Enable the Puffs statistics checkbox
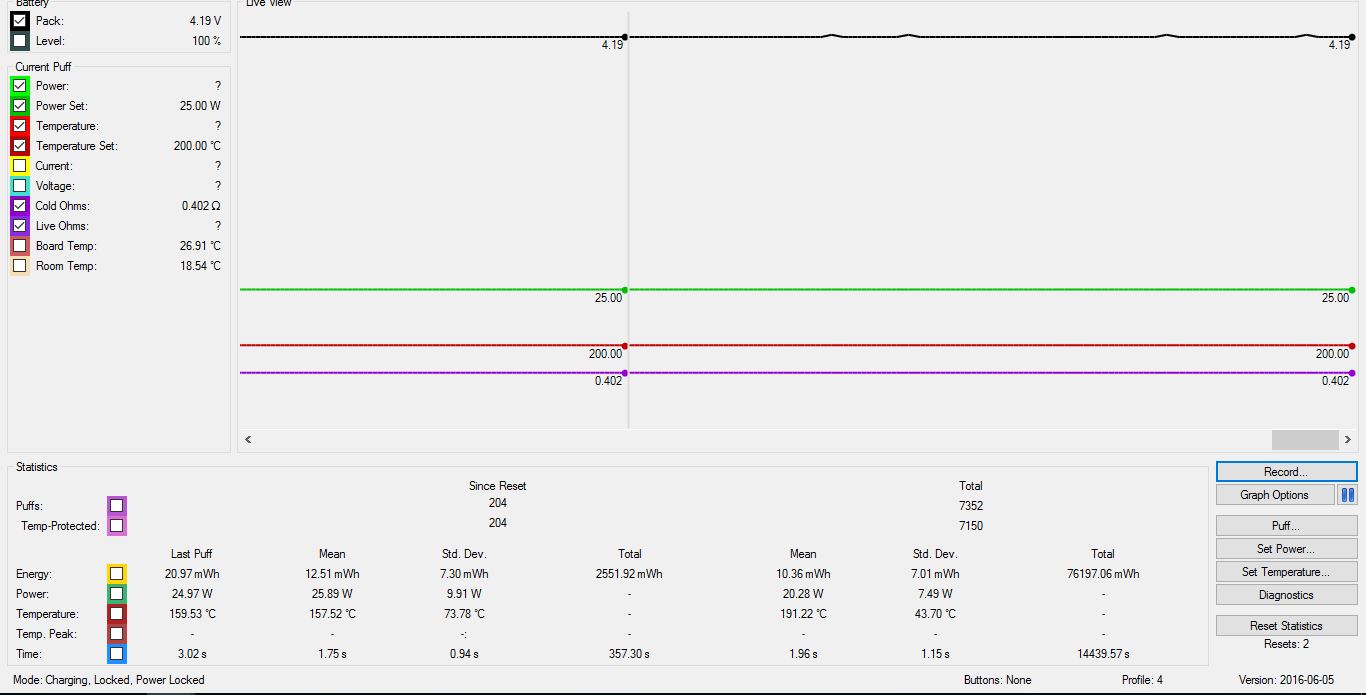The width and height of the screenshot is (1366, 695). 117,506
